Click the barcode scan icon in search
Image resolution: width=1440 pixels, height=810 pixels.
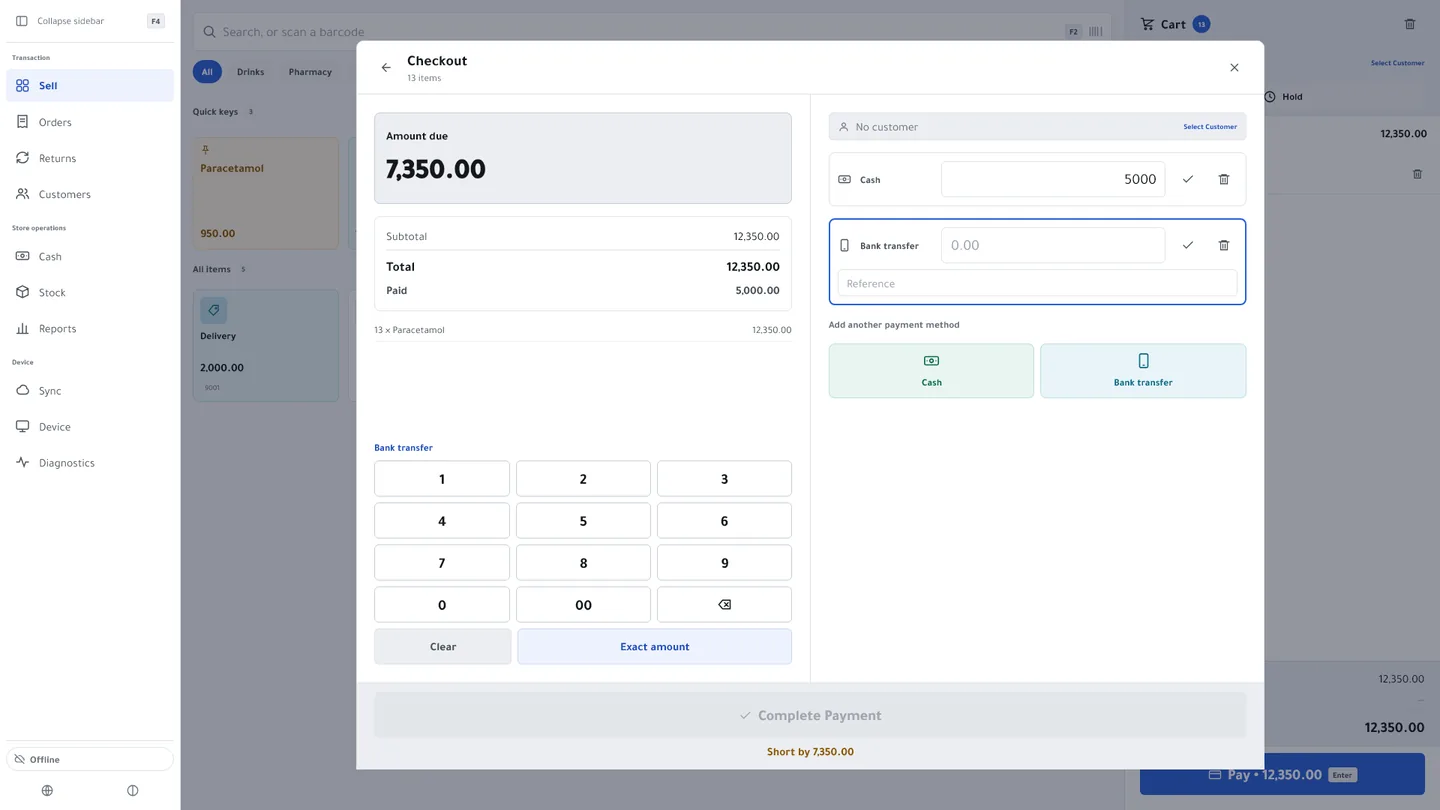1096,32
